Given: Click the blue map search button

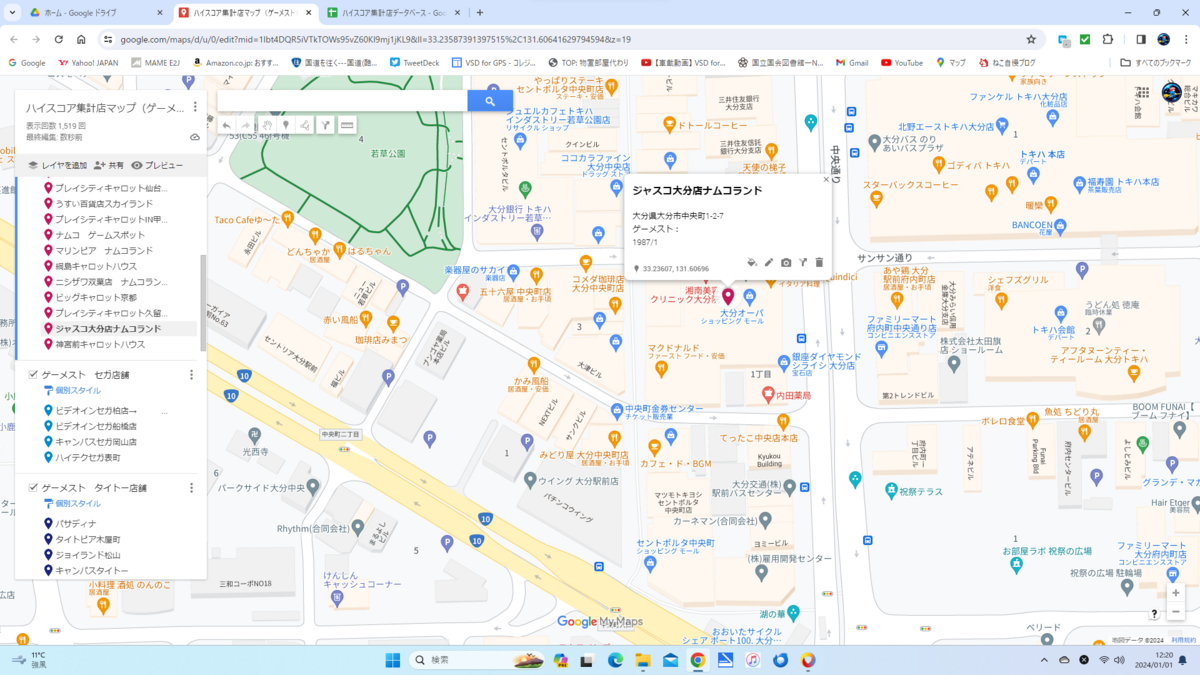Looking at the screenshot, I should point(490,101).
